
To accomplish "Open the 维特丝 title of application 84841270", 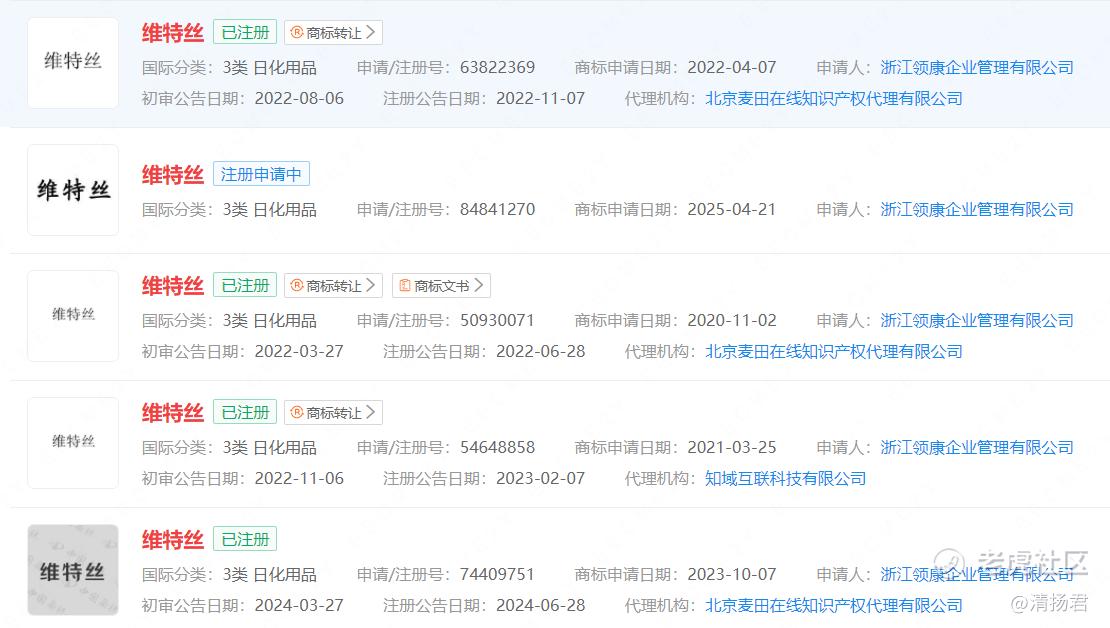I will point(173,175).
